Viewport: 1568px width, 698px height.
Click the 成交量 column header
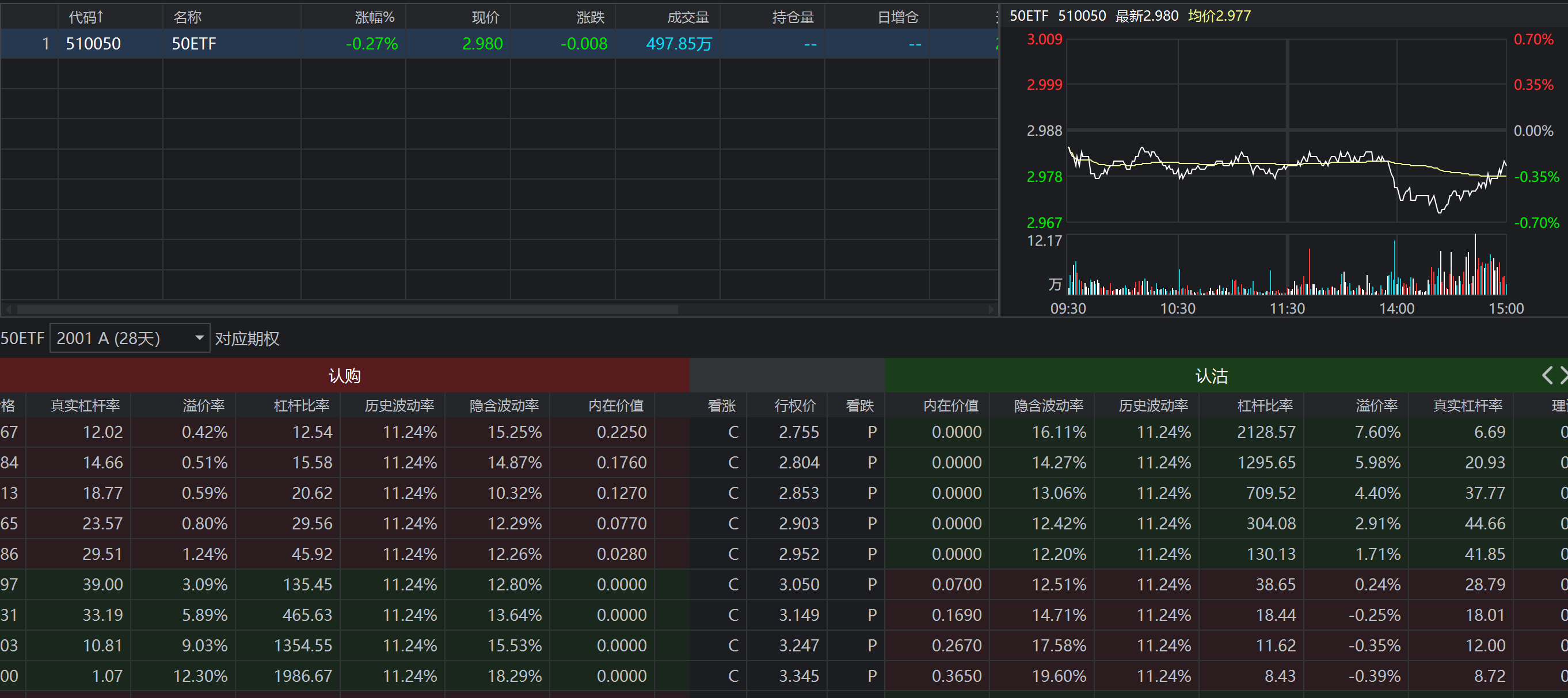688,17
